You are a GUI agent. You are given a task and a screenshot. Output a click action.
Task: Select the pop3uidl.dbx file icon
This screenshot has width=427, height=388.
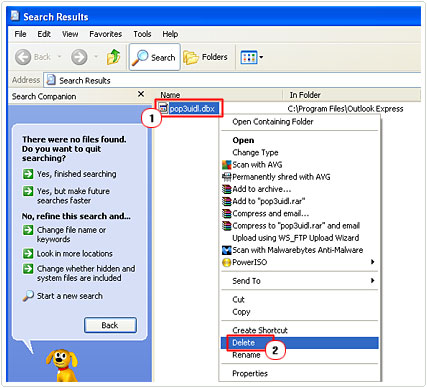click(x=163, y=108)
